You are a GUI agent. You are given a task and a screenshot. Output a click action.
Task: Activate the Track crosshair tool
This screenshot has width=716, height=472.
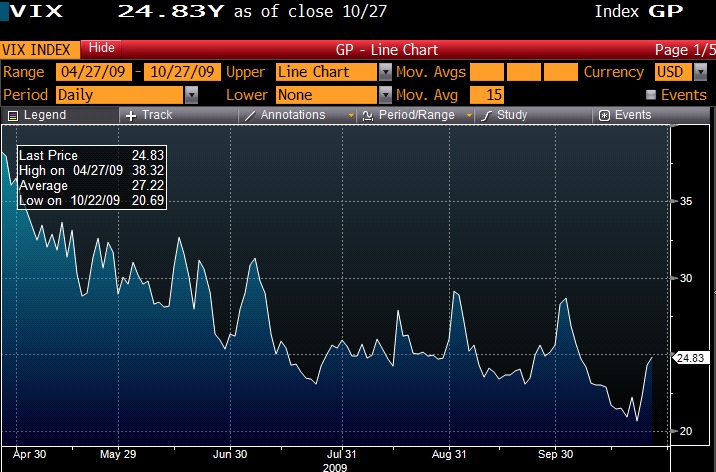coord(131,115)
